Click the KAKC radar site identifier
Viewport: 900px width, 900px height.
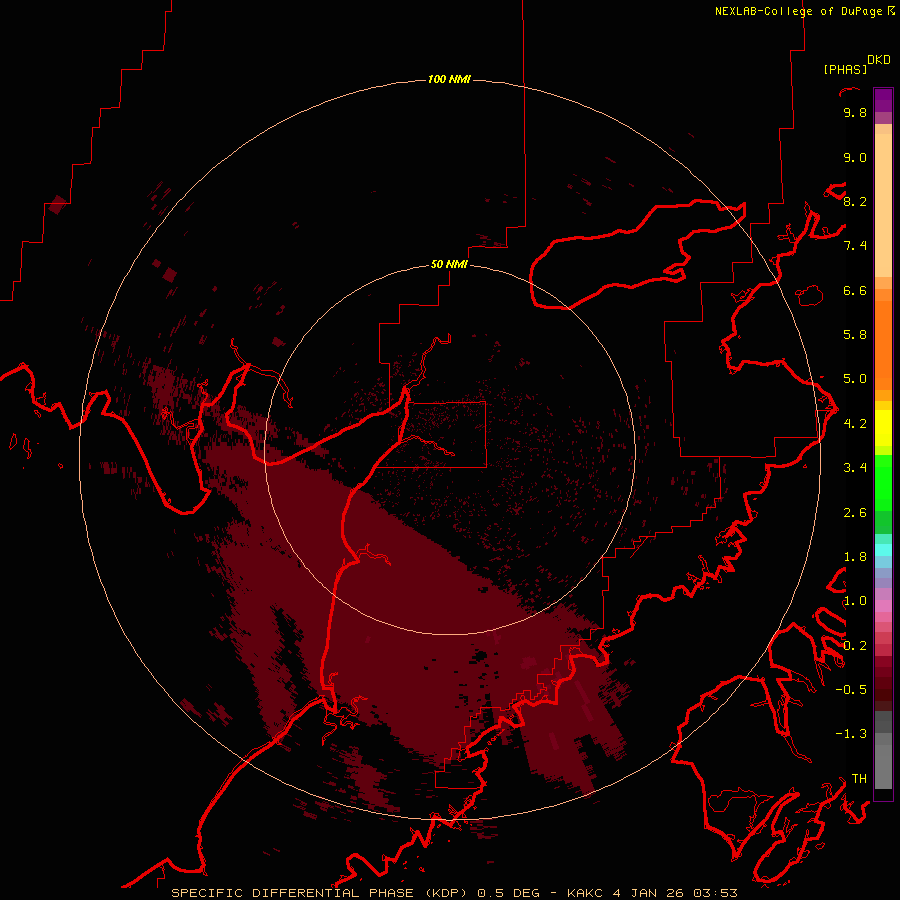(584, 893)
